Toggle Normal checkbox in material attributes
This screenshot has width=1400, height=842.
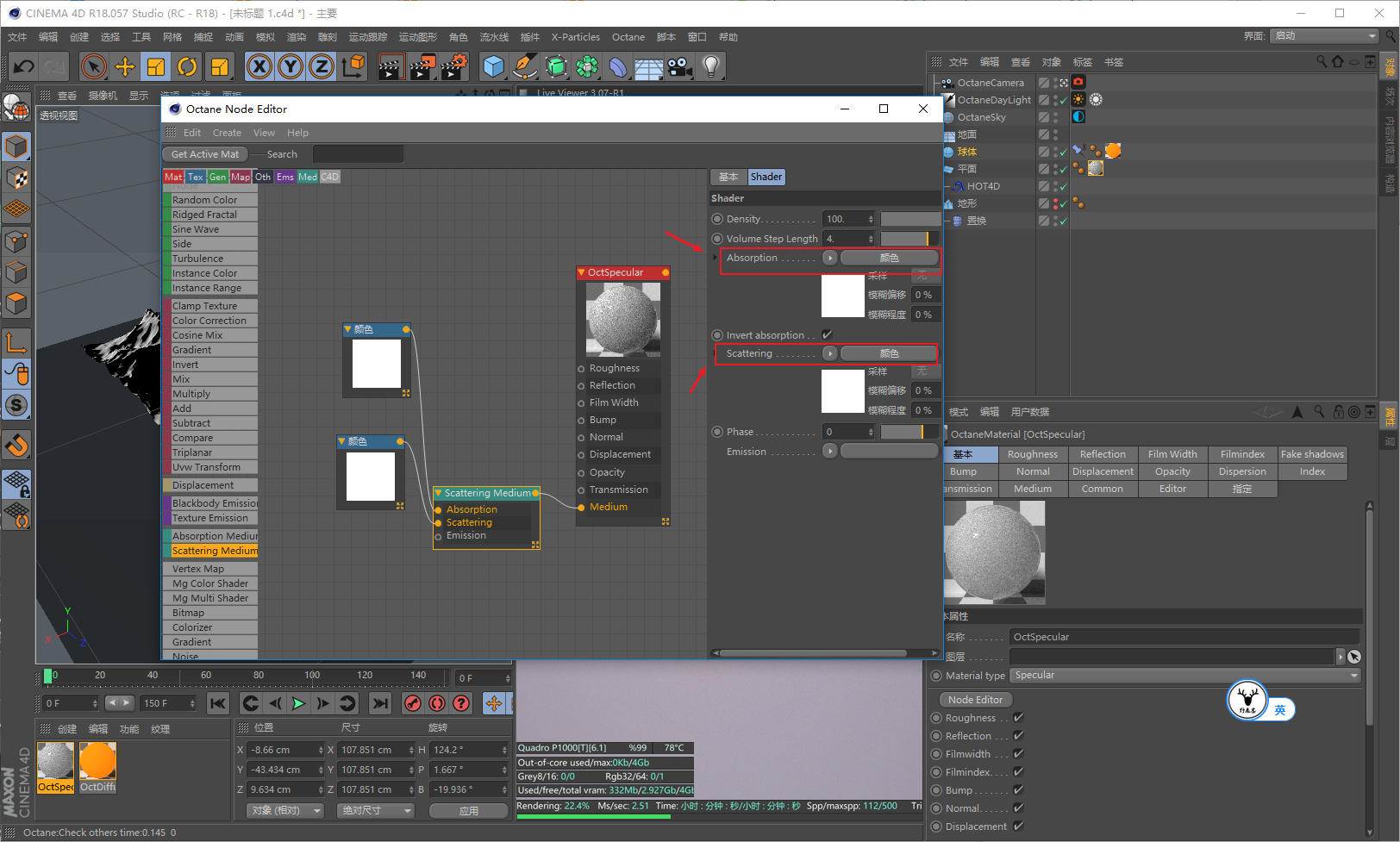1018,808
